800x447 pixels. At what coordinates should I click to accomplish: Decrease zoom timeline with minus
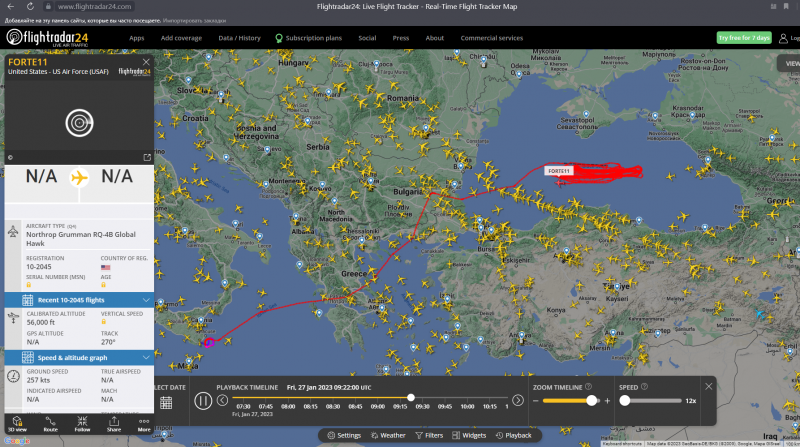coord(536,401)
